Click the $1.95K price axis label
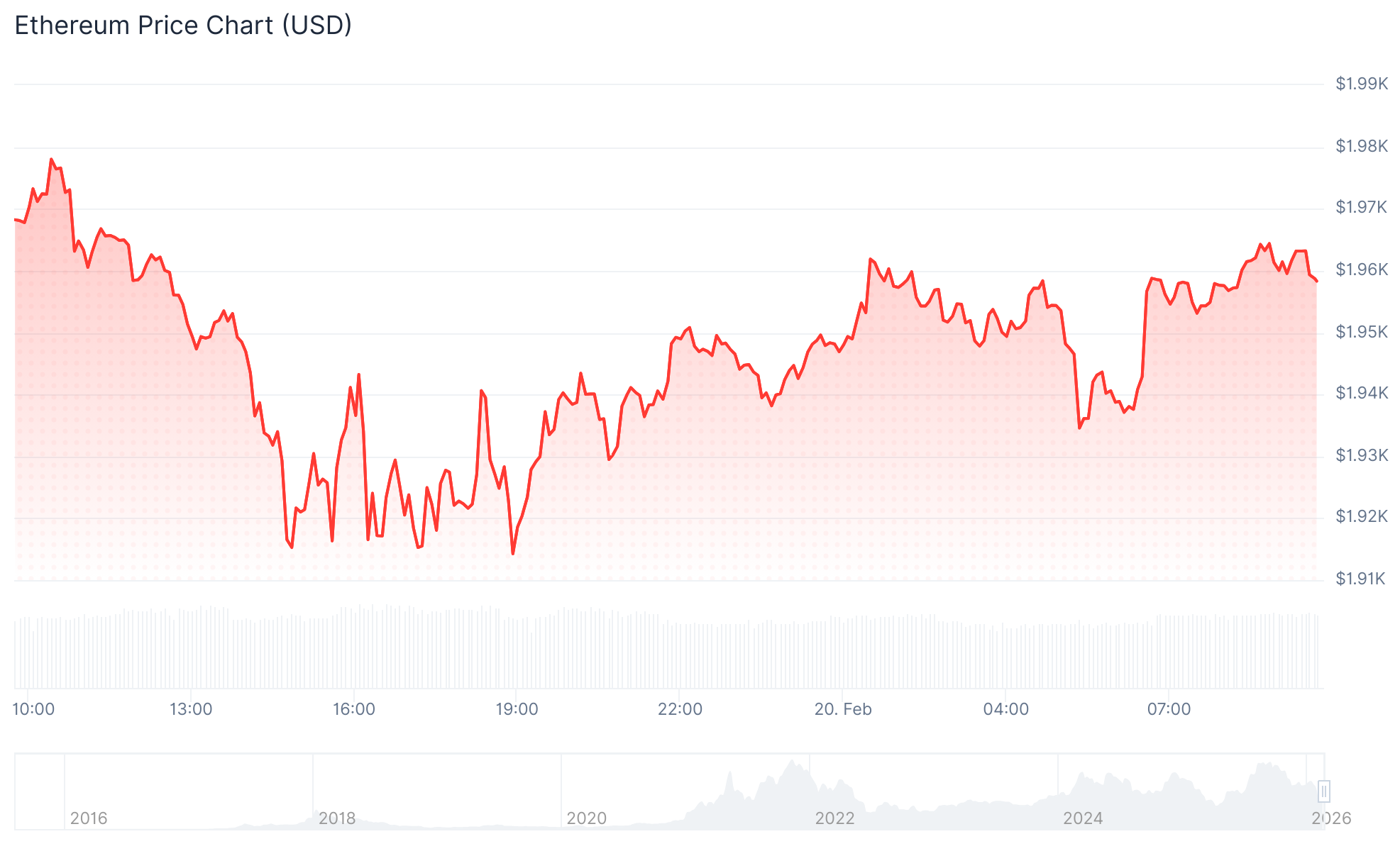This screenshot has height=851, width=1400. coord(1362,332)
